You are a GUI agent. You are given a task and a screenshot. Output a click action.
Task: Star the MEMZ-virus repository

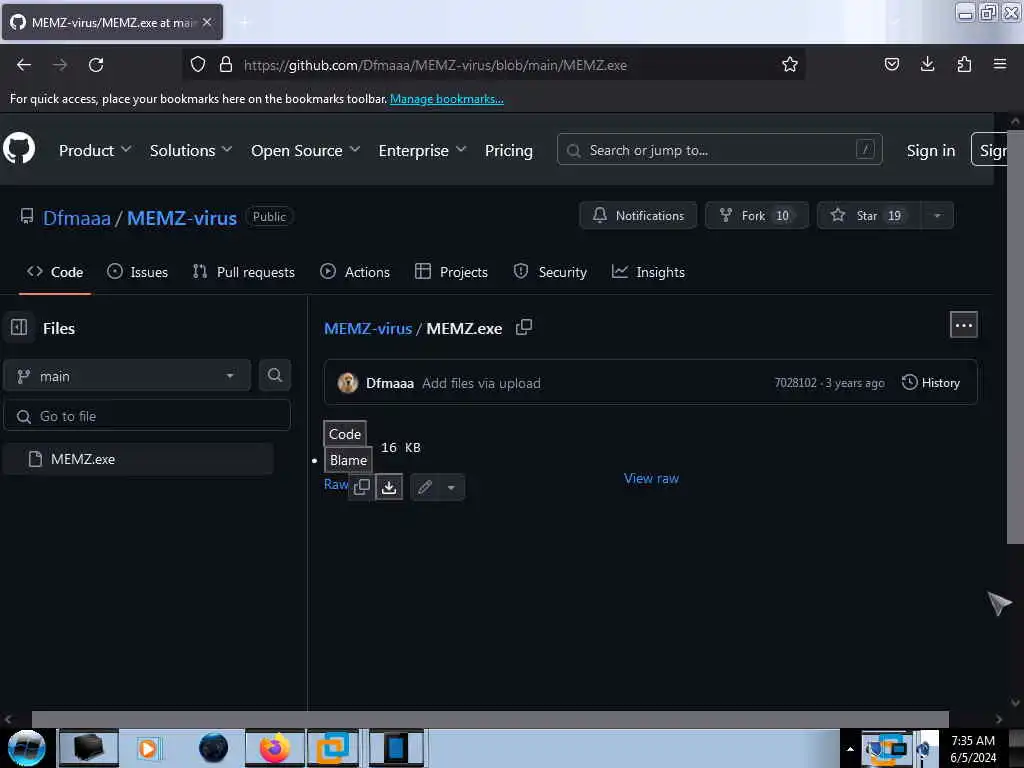pyautogui.click(x=869, y=216)
